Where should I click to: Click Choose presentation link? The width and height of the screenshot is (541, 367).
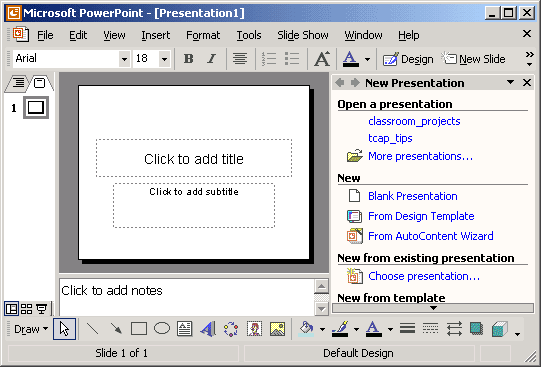tap(424, 276)
